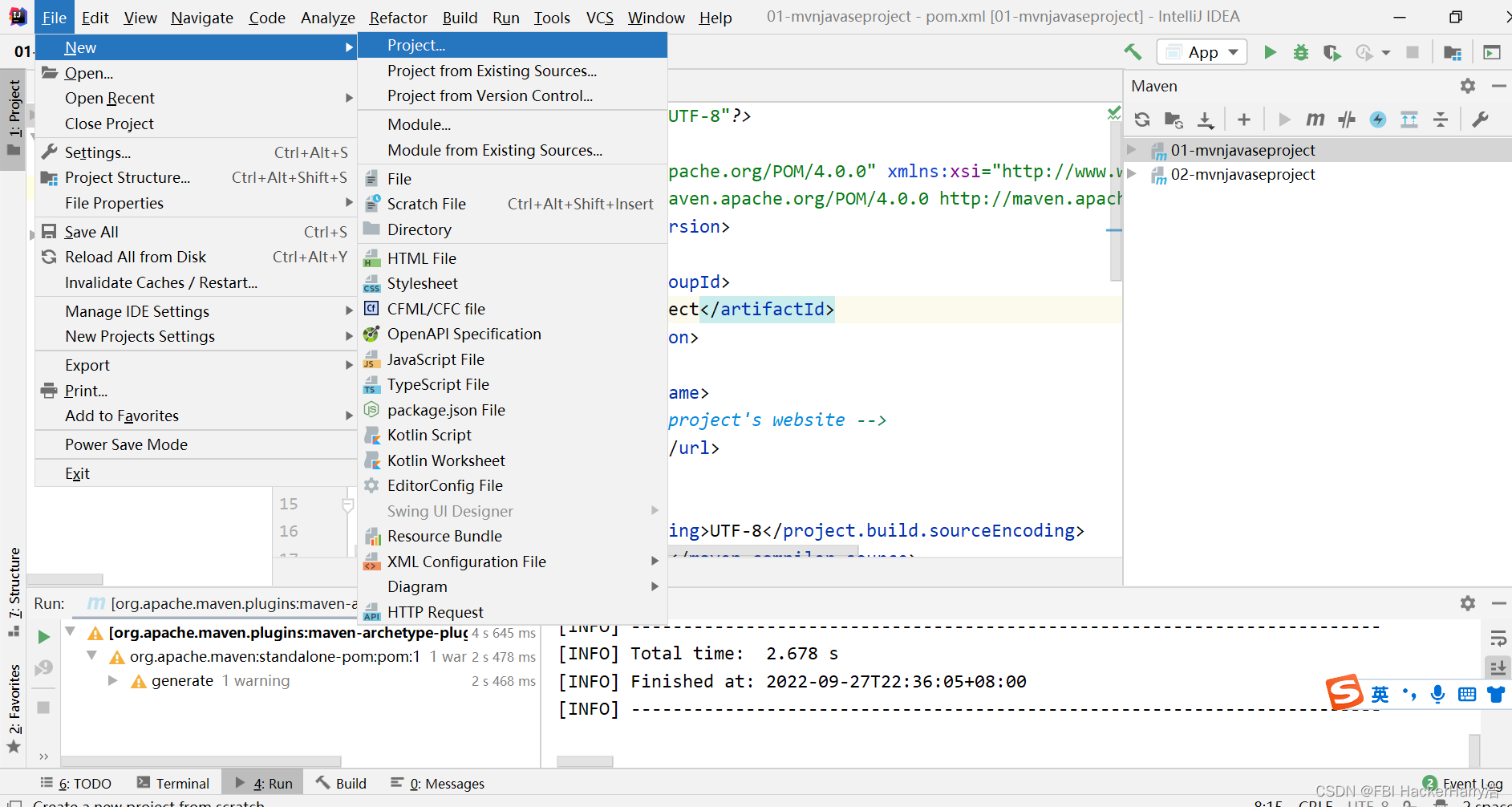Click Execute Maven Goal 'm' icon
The height and width of the screenshot is (807, 1512).
(1315, 120)
